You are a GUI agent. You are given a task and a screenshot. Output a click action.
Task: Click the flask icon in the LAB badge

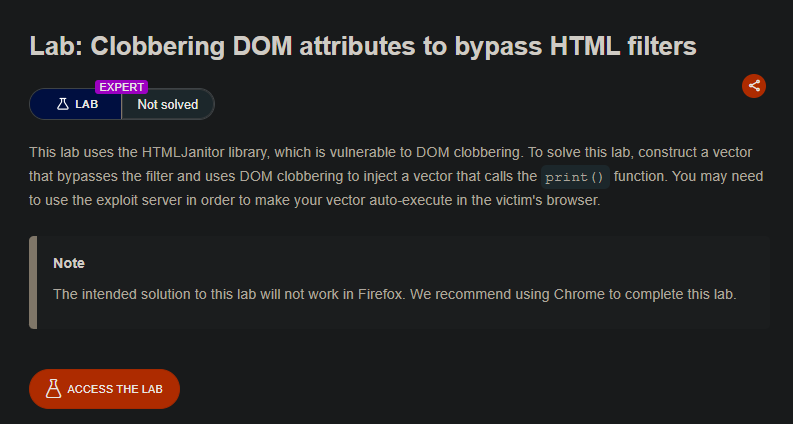coord(63,104)
